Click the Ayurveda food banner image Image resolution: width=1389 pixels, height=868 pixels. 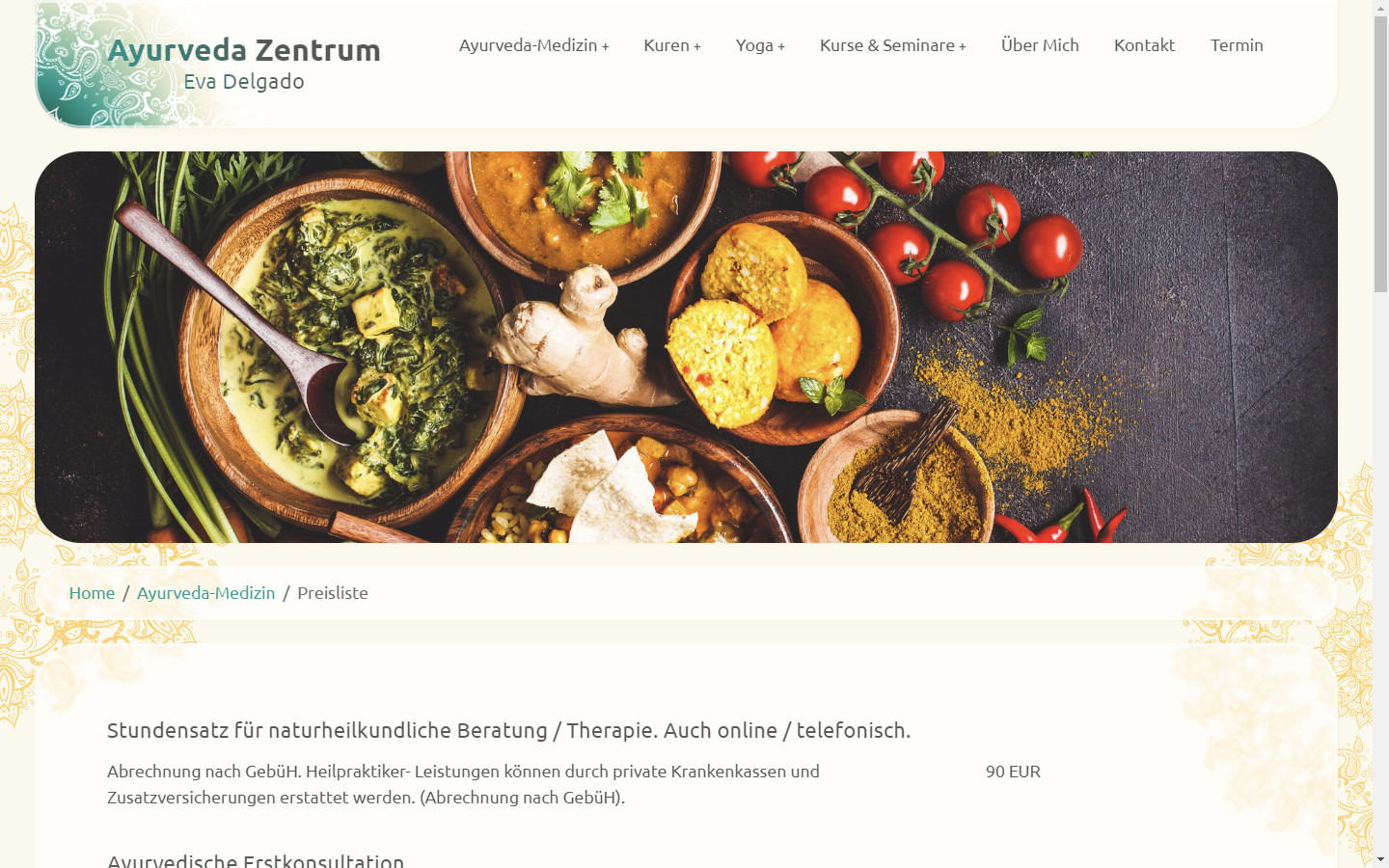click(x=686, y=347)
